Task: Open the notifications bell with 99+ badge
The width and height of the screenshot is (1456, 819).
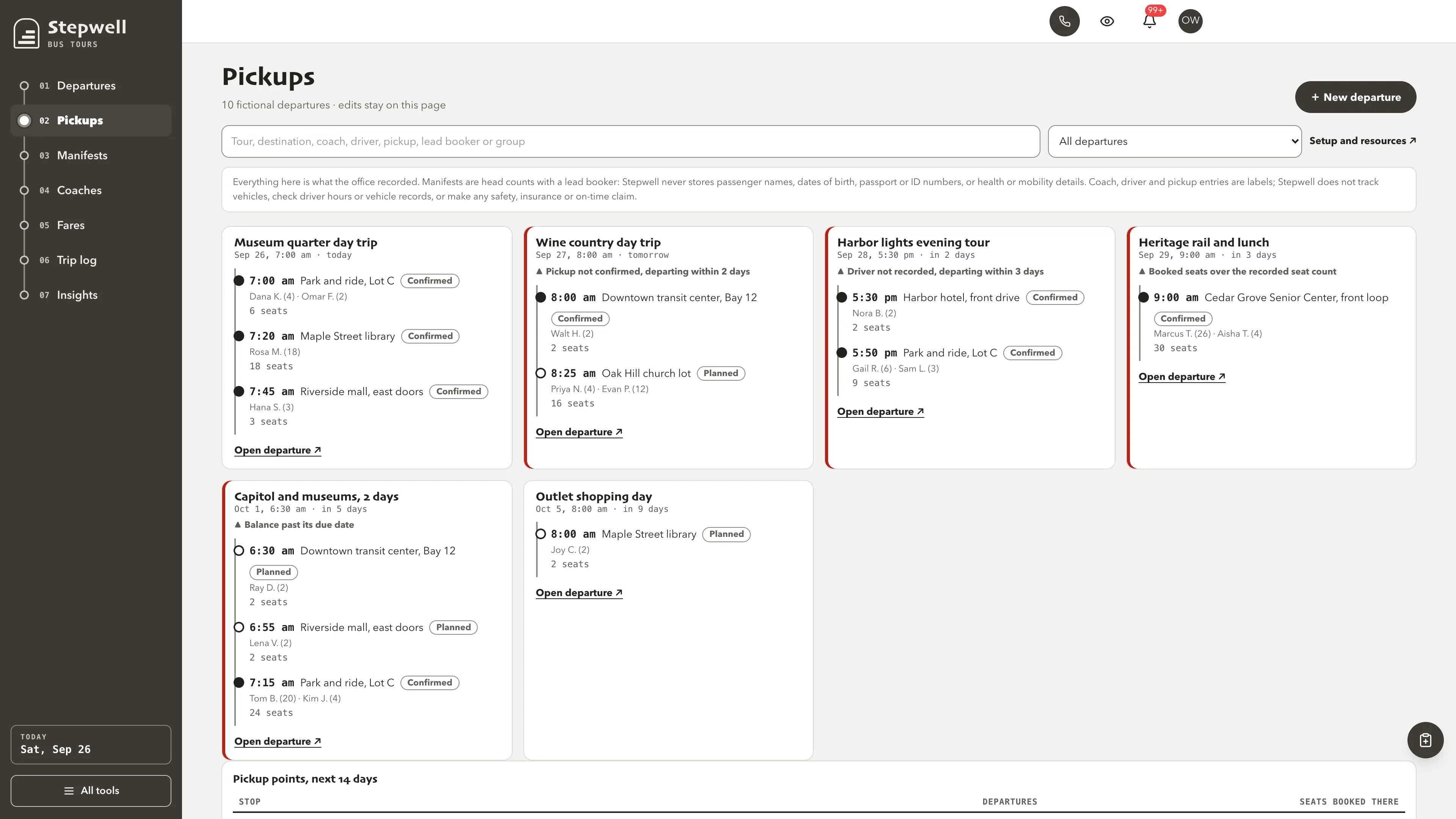Action: click(1149, 21)
